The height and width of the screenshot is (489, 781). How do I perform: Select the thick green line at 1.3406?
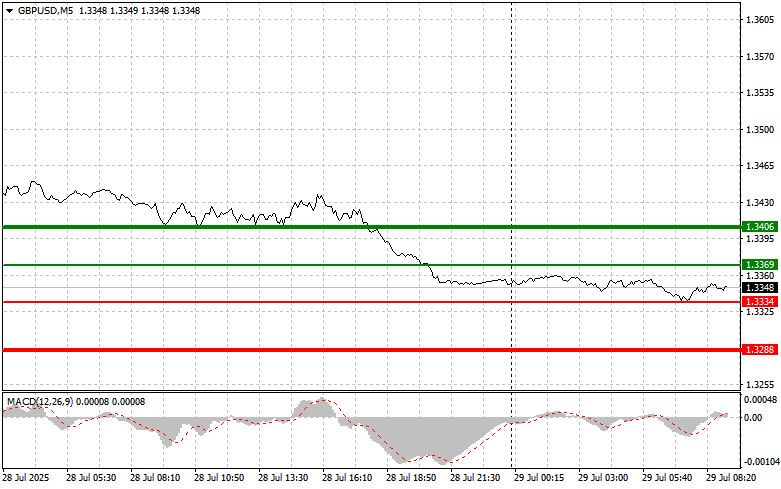[250, 227]
